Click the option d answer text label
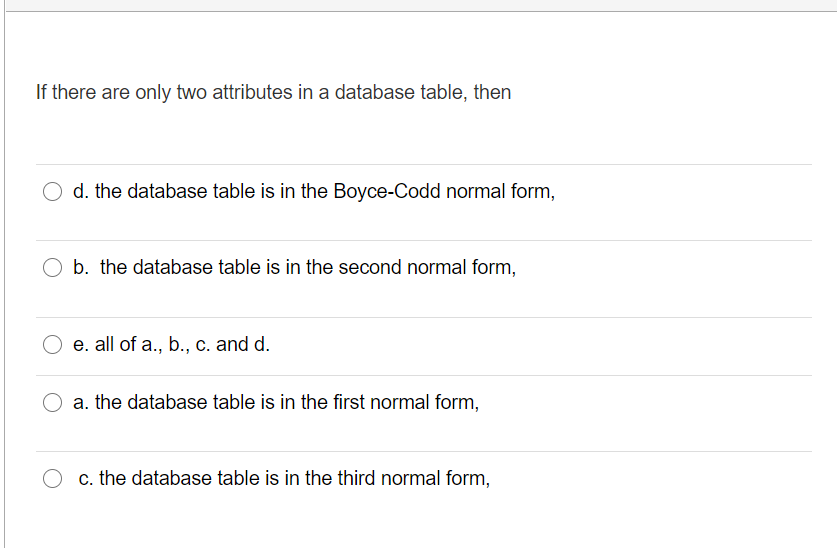 tap(314, 191)
